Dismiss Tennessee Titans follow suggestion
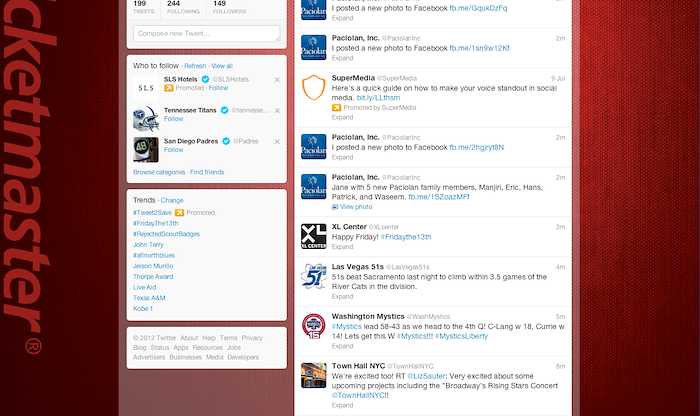The image size is (700, 416). point(277,111)
